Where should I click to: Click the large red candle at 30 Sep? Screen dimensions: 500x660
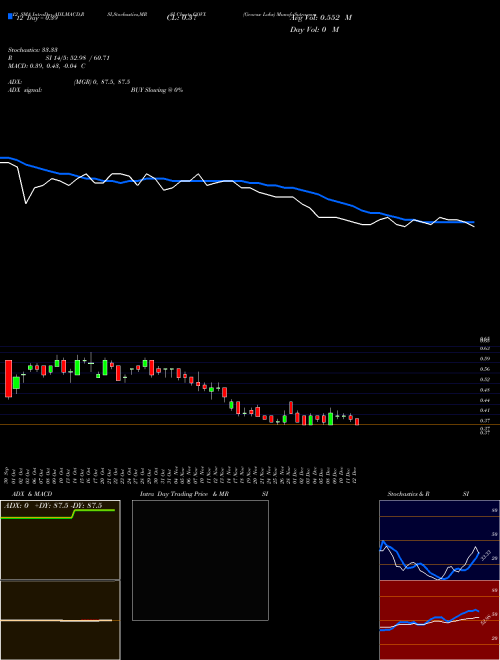coord(8,379)
